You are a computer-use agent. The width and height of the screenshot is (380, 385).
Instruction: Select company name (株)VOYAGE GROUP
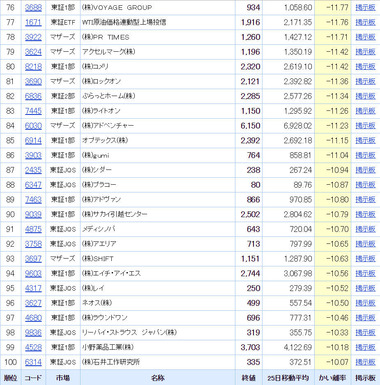click(117, 7)
